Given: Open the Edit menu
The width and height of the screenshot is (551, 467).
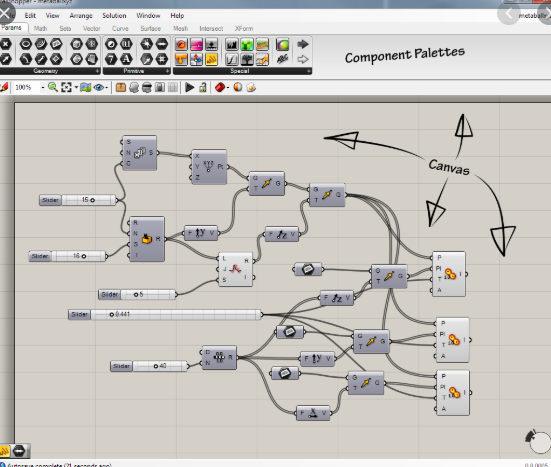Looking at the screenshot, I should click(30, 15).
